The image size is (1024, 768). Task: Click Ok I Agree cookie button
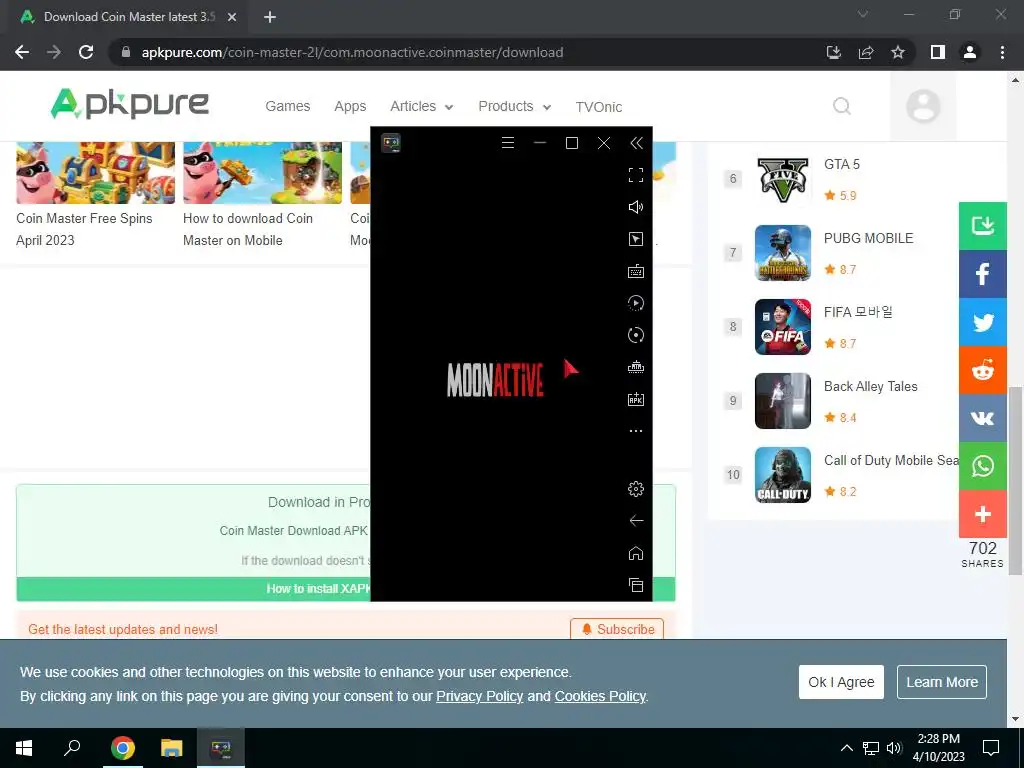(841, 682)
